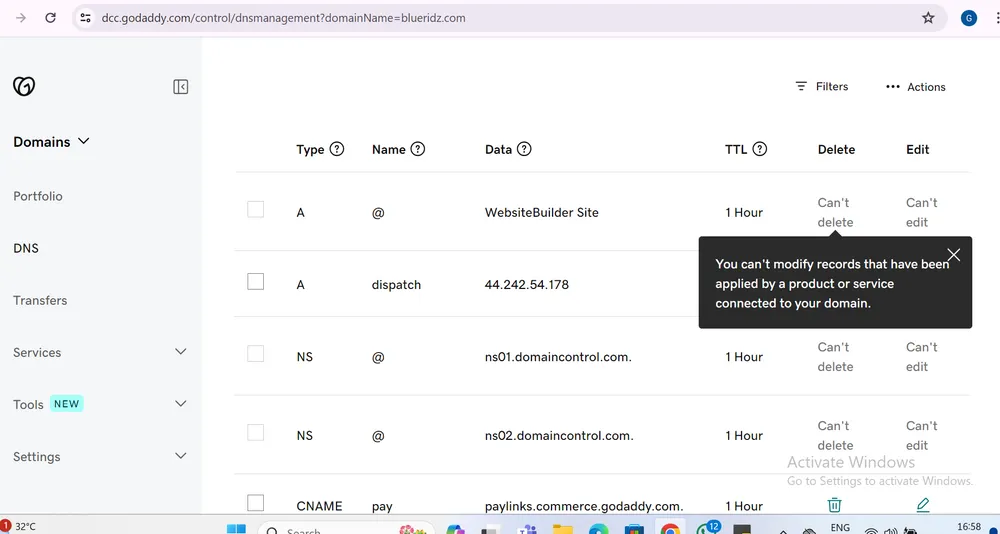Click the Edit column header
Screen dimensions: 1000x534
pos(918,149)
